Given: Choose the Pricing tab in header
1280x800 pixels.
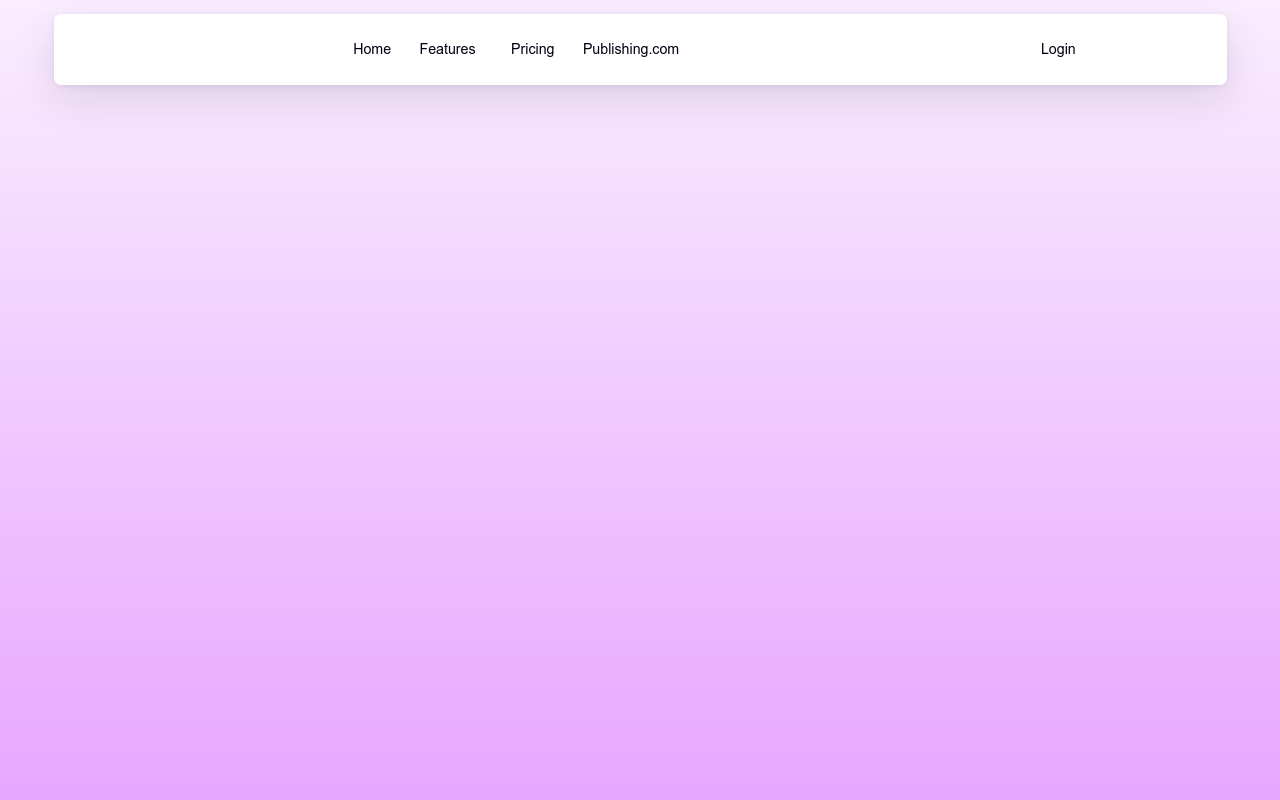Looking at the screenshot, I should click(532, 49).
